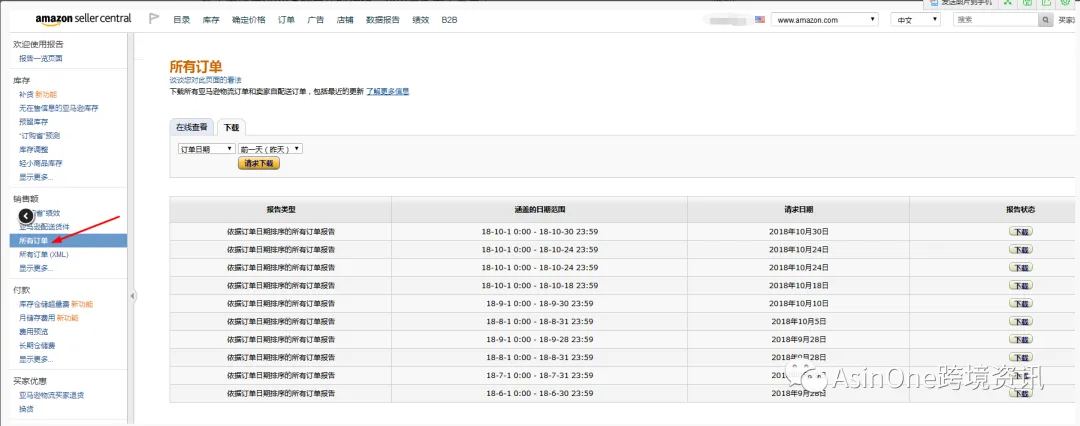Click the US flag icon in header
The image size is (1080, 426).
tap(760, 20)
